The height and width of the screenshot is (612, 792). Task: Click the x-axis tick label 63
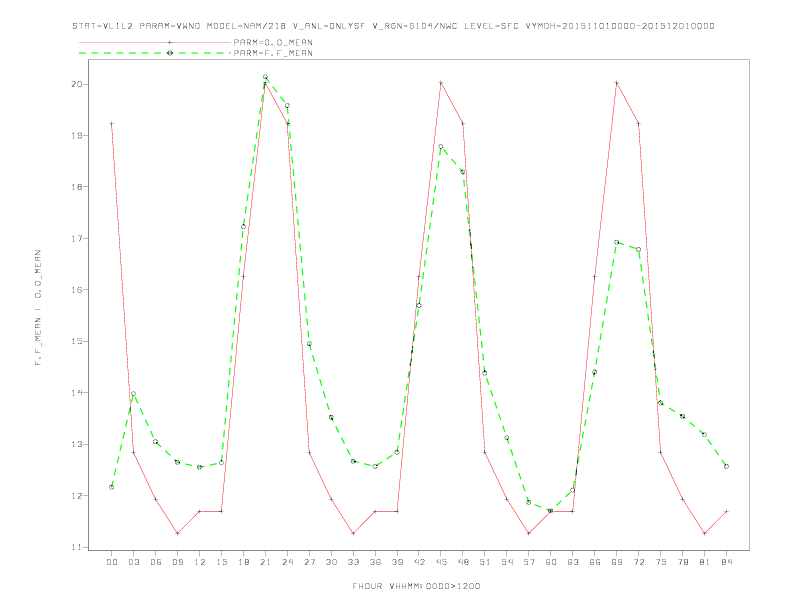[x=573, y=562]
